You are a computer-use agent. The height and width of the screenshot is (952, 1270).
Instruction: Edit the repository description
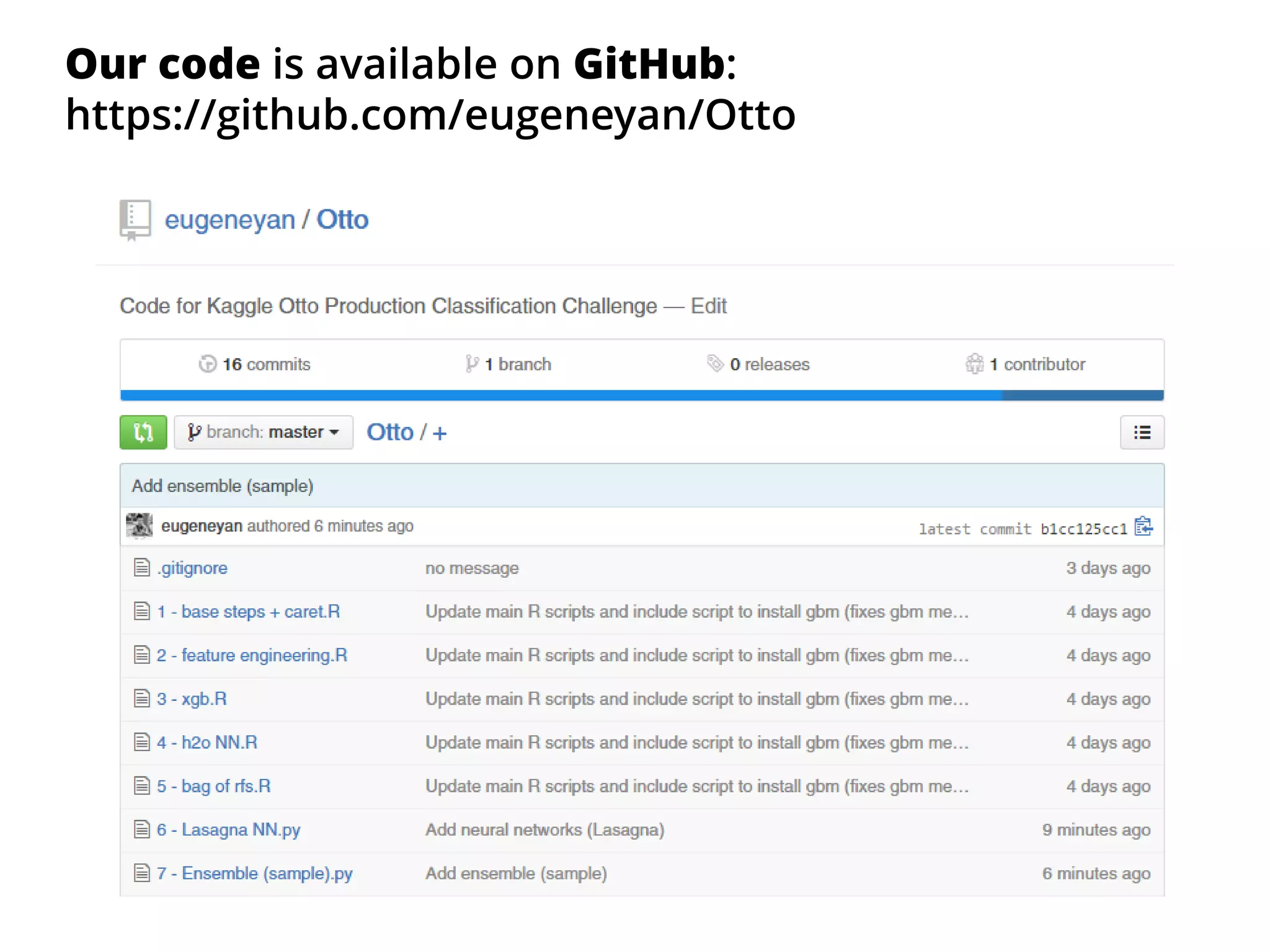click(709, 306)
